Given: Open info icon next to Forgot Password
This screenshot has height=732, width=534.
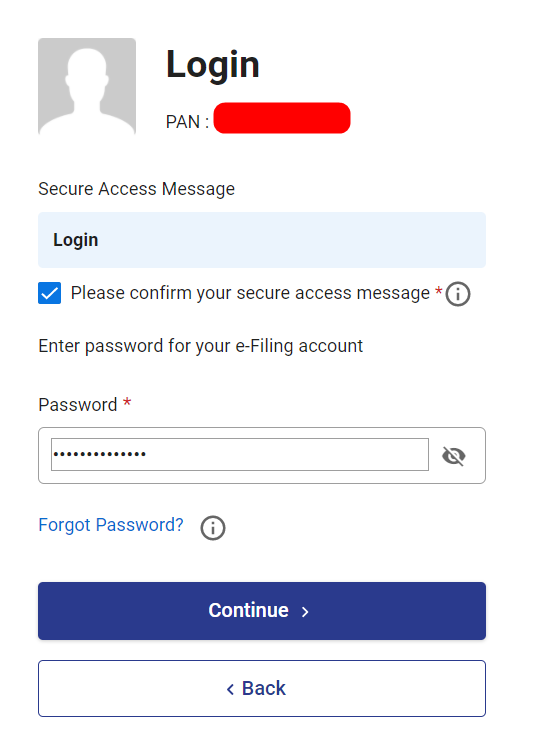Looking at the screenshot, I should point(213,528).
